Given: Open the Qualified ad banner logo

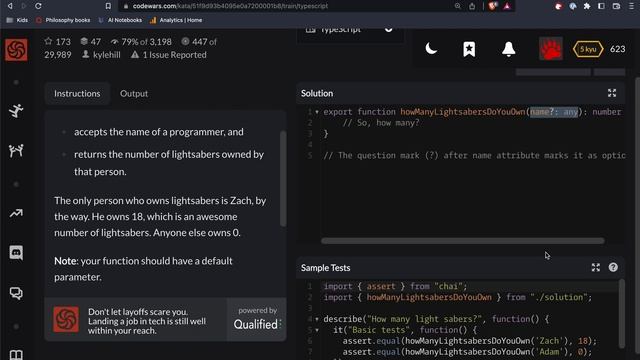Looking at the screenshot, I should pos(66,319).
